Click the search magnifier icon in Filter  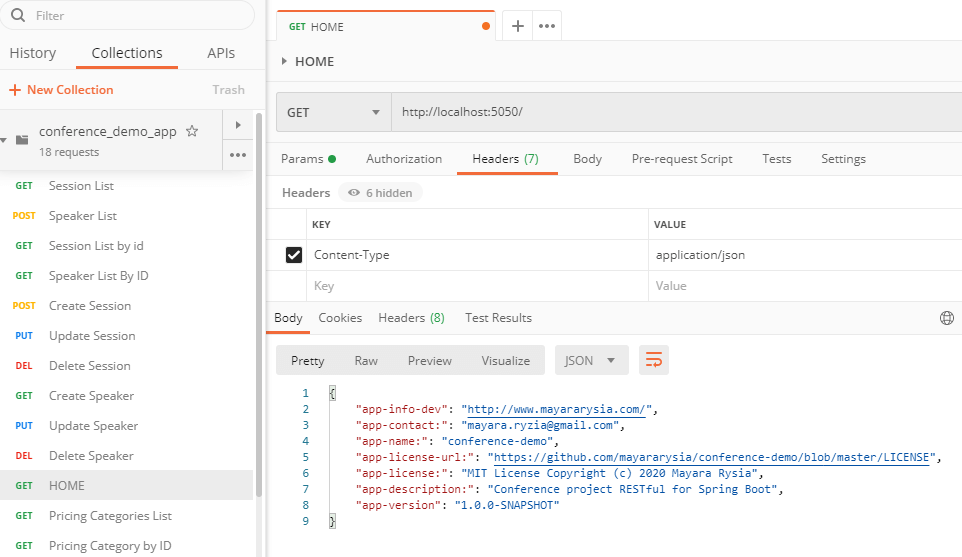tap(18, 15)
